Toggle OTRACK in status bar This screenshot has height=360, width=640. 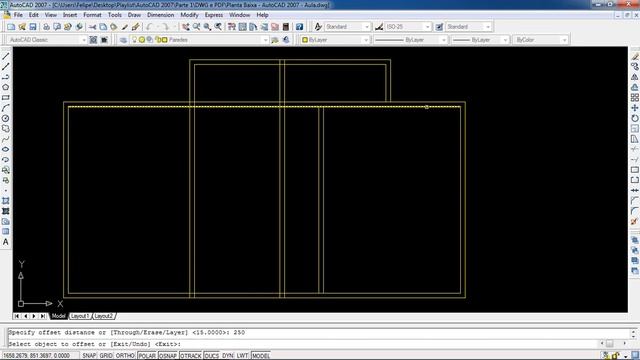click(x=191, y=356)
